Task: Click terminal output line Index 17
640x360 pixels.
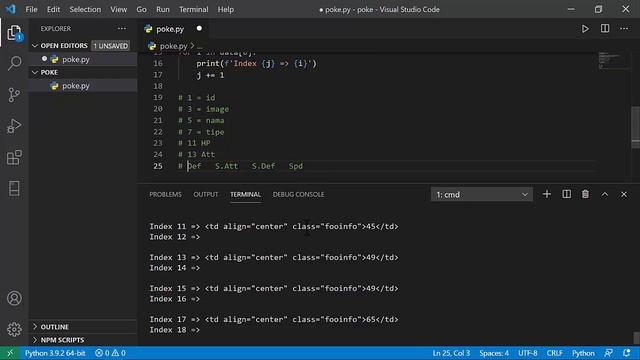Action: tap(273, 319)
